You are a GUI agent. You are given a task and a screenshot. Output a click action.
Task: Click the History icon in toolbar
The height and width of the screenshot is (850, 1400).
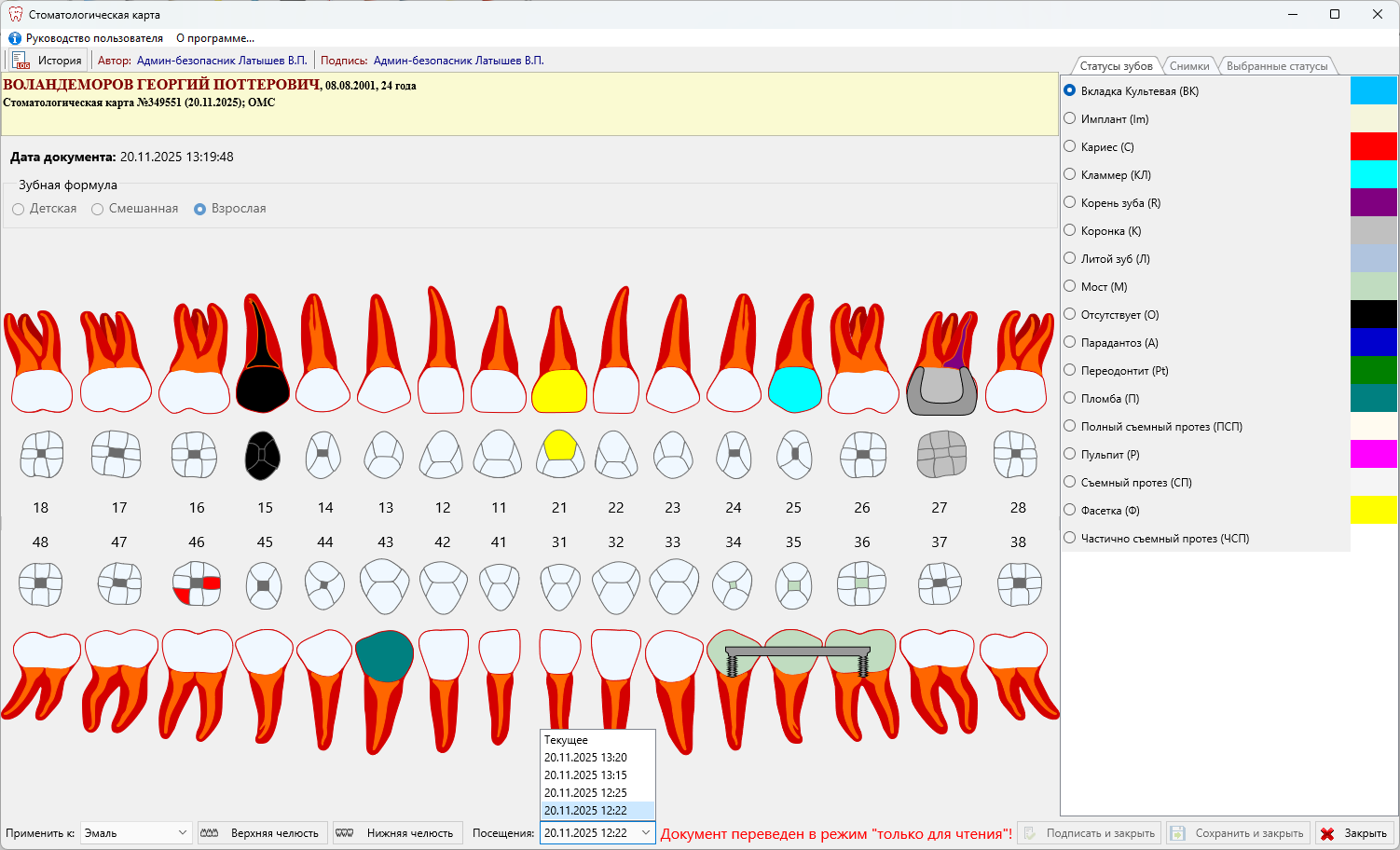pos(21,61)
